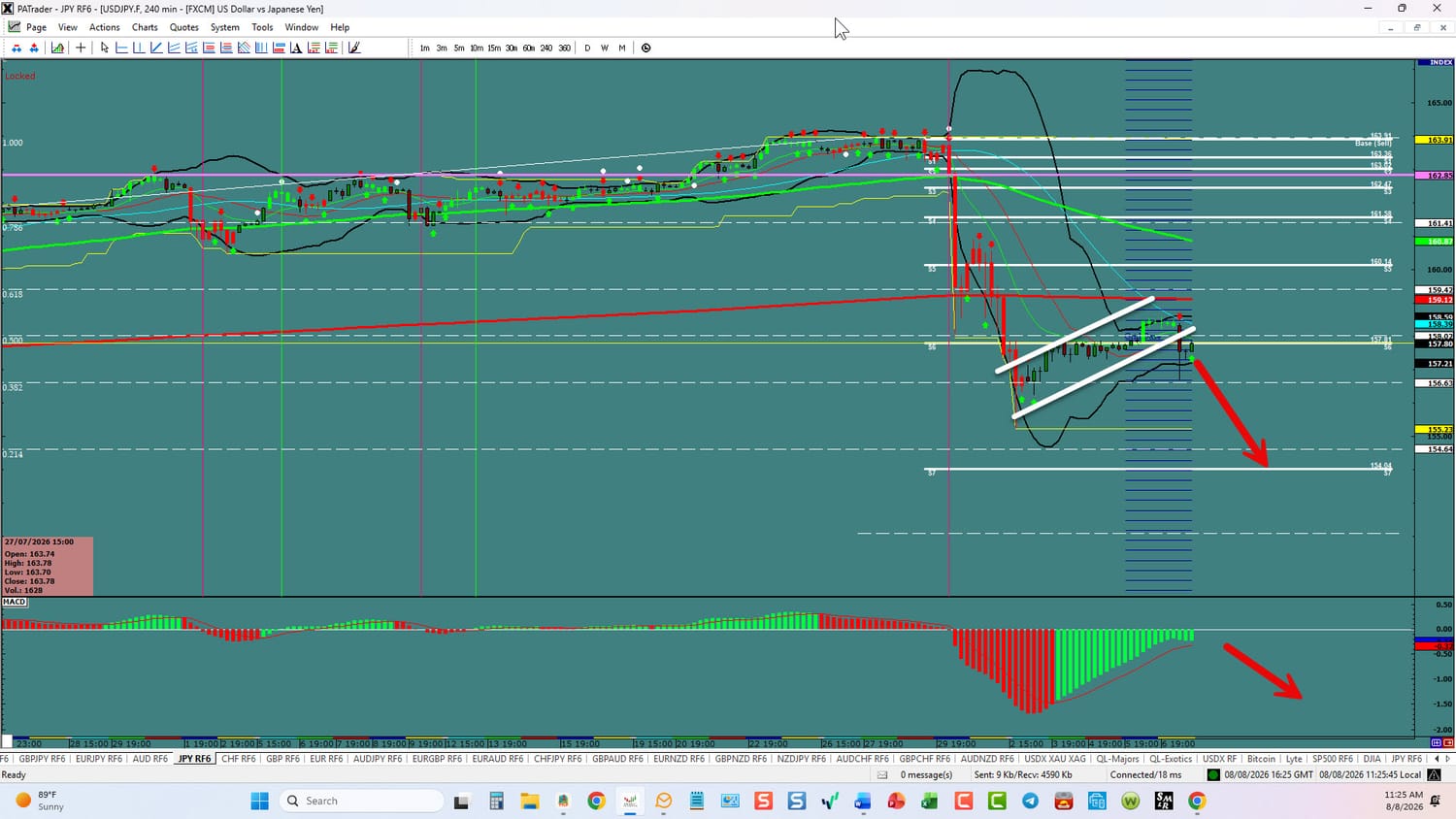This screenshot has height=819, width=1456.
Task: Go to the NZDJPY RF6 tab
Action: click(x=802, y=759)
